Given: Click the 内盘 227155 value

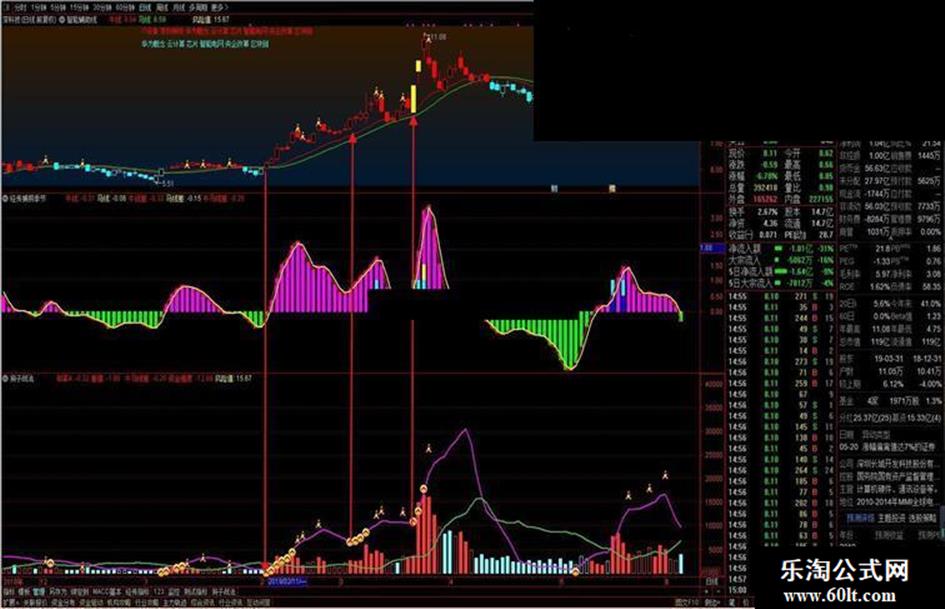Looking at the screenshot, I should pyautogui.click(x=820, y=198).
